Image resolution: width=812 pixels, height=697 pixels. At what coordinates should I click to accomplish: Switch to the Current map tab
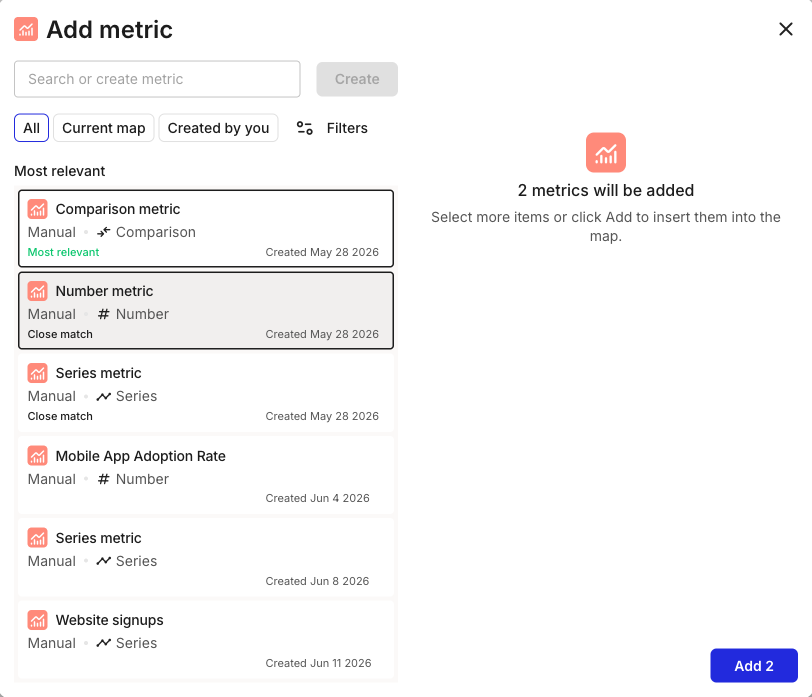tap(104, 128)
